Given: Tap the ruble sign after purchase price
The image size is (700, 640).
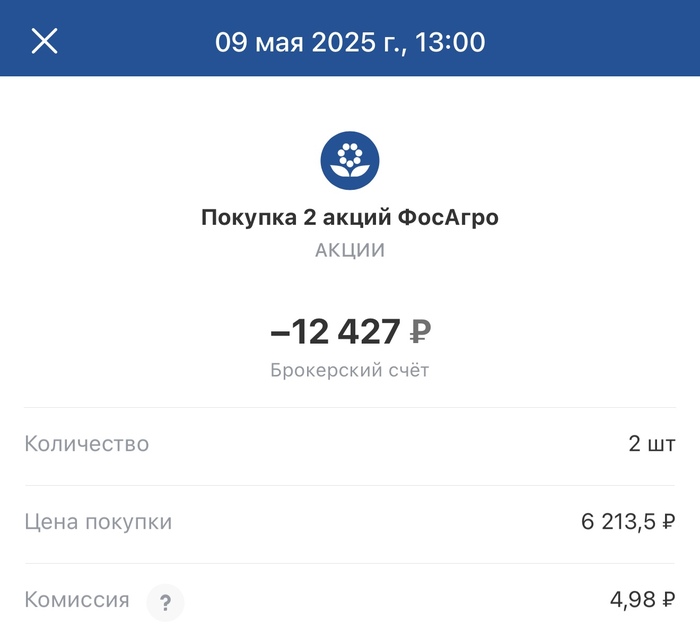Looking at the screenshot, I should 669,521.
